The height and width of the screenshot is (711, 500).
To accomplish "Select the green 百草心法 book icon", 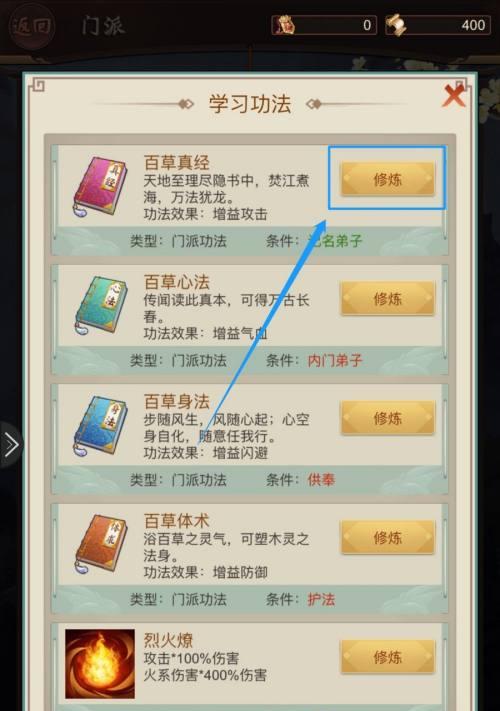I will point(101,306).
